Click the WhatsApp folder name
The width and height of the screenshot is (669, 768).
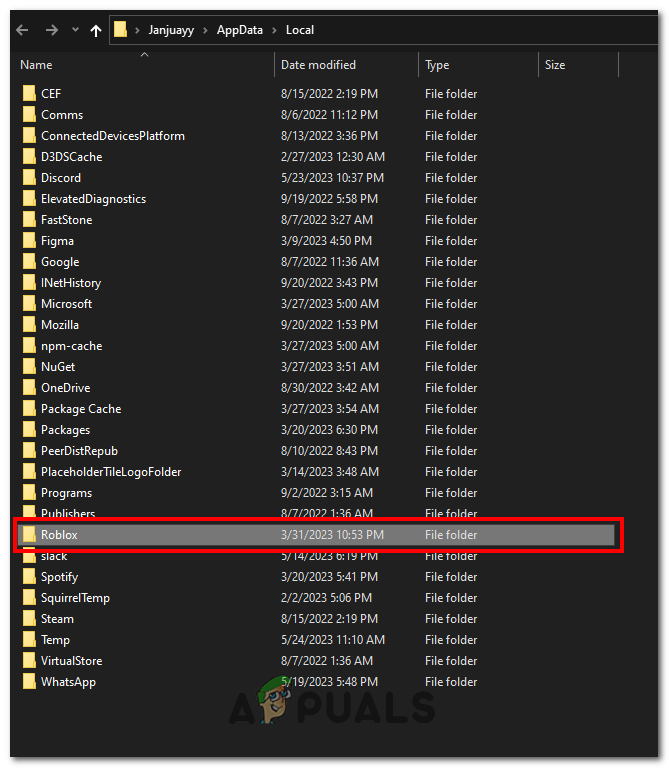[x=69, y=682]
